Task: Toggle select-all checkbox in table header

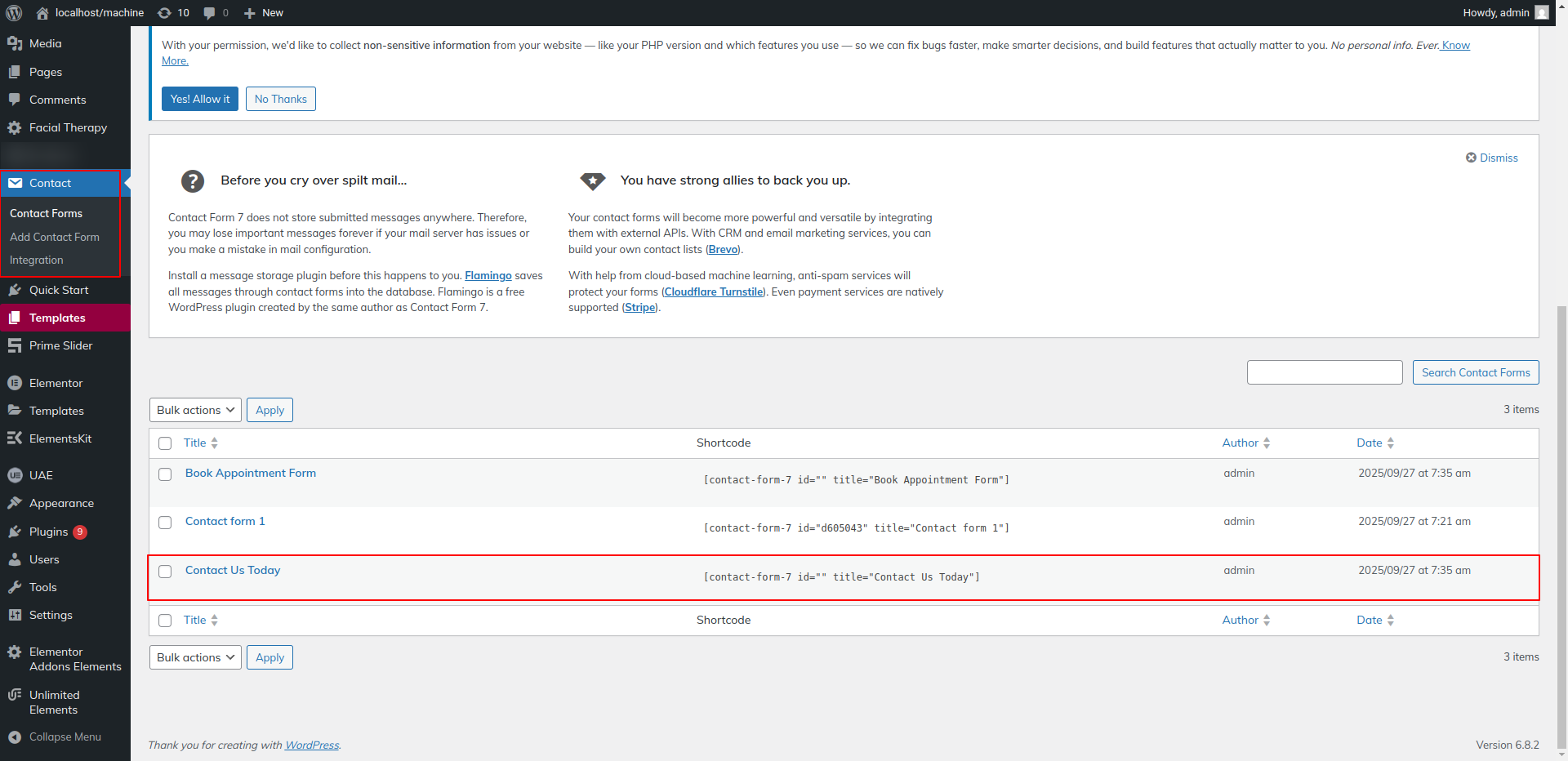Action: [x=165, y=443]
